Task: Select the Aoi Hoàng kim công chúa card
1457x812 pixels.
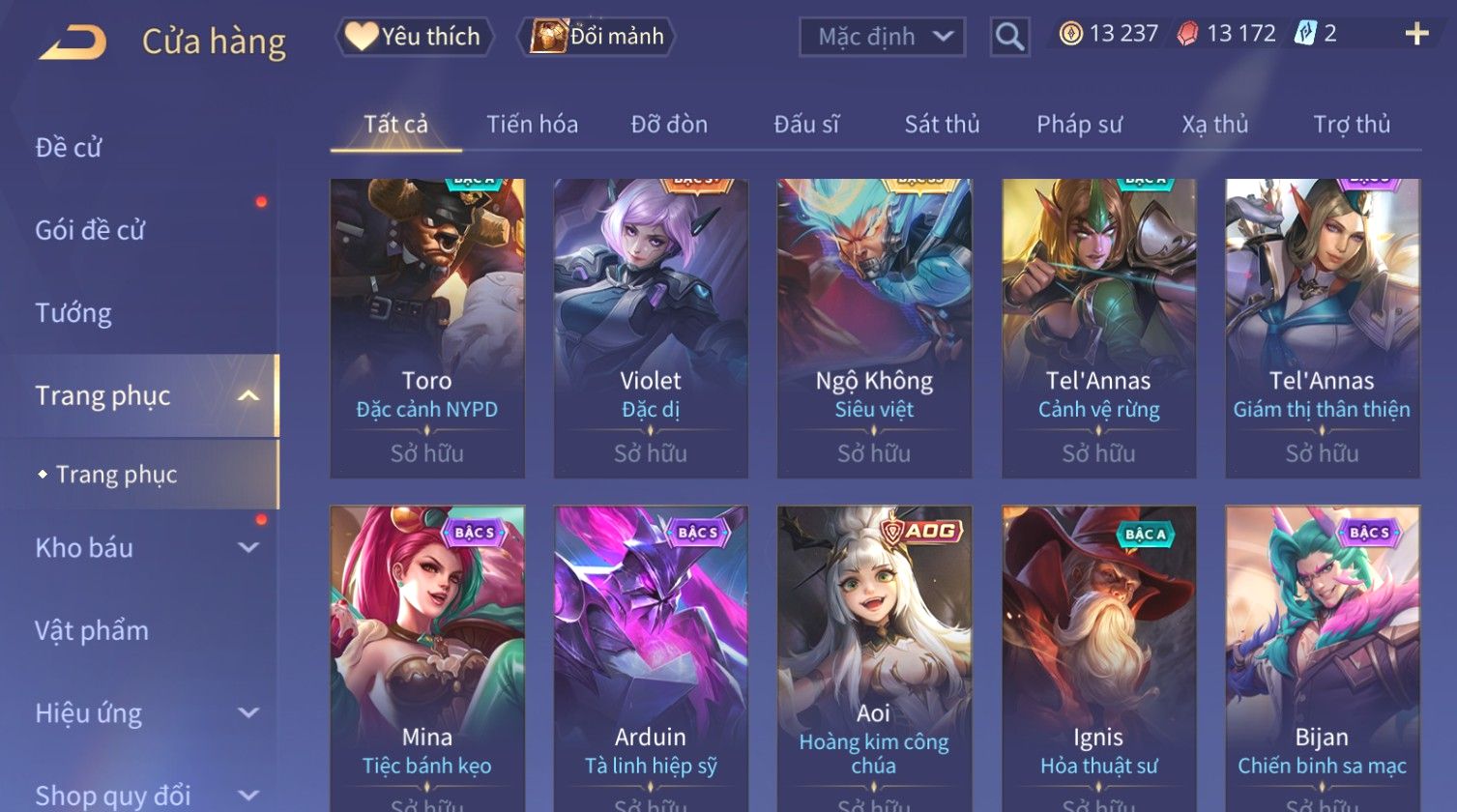Action: click(874, 657)
